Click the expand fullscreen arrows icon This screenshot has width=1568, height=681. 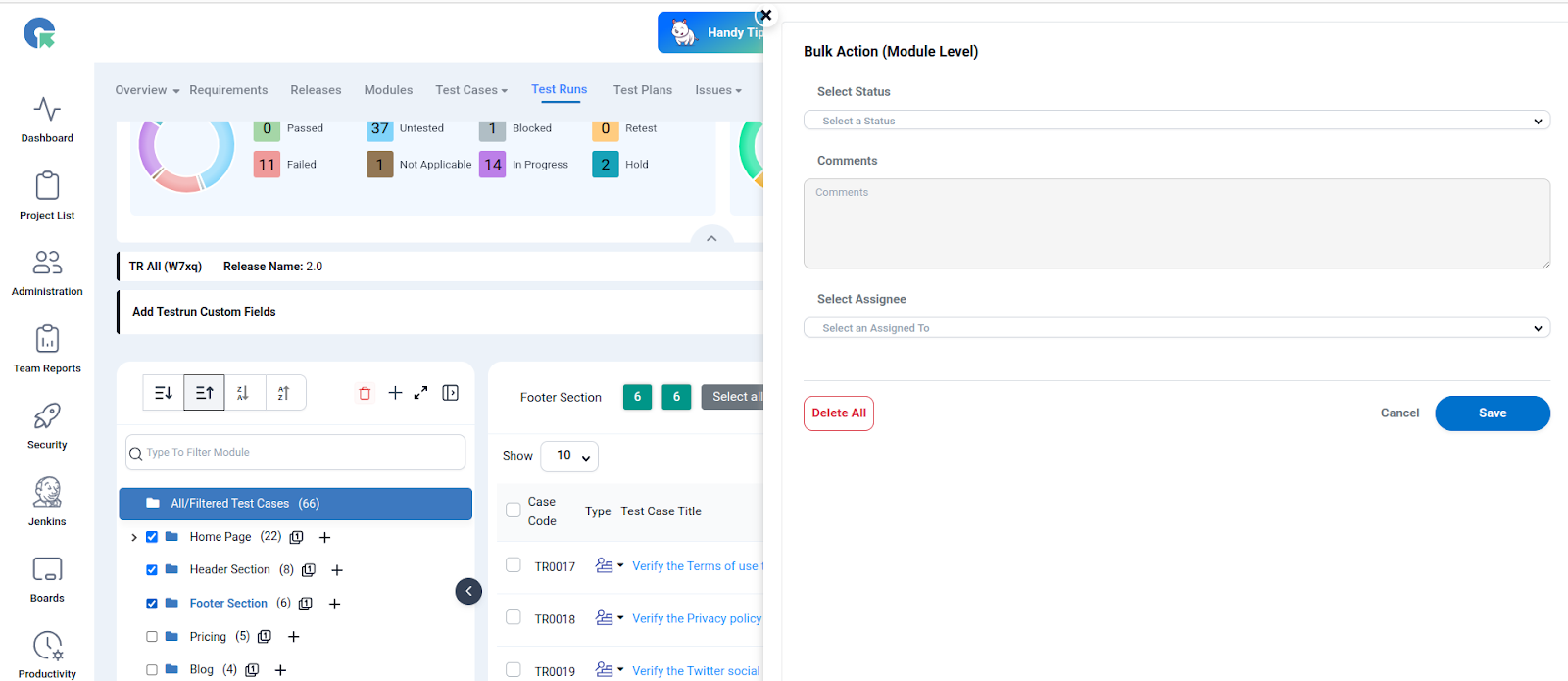tap(420, 393)
